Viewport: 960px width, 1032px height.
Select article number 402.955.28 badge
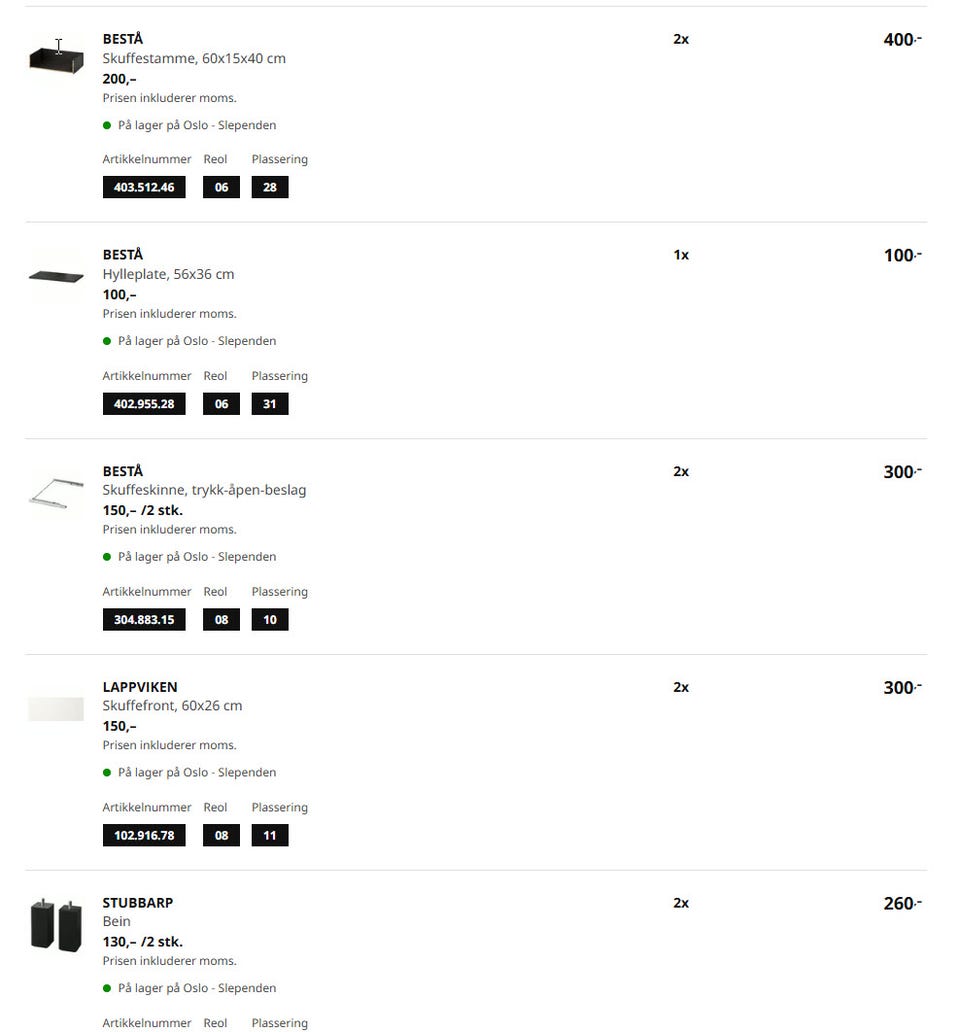point(144,403)
